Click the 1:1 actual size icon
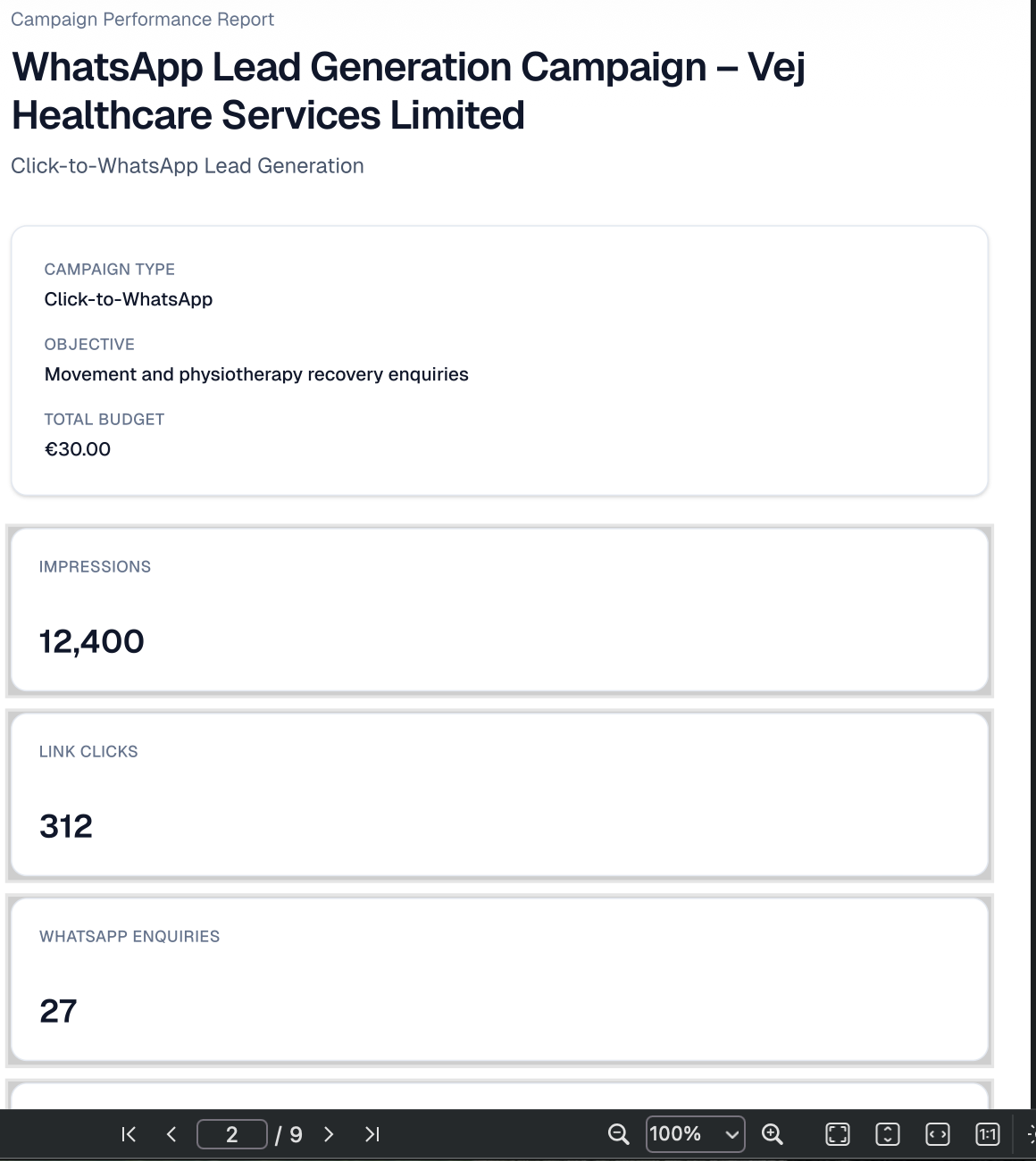 click(988, 1134)
